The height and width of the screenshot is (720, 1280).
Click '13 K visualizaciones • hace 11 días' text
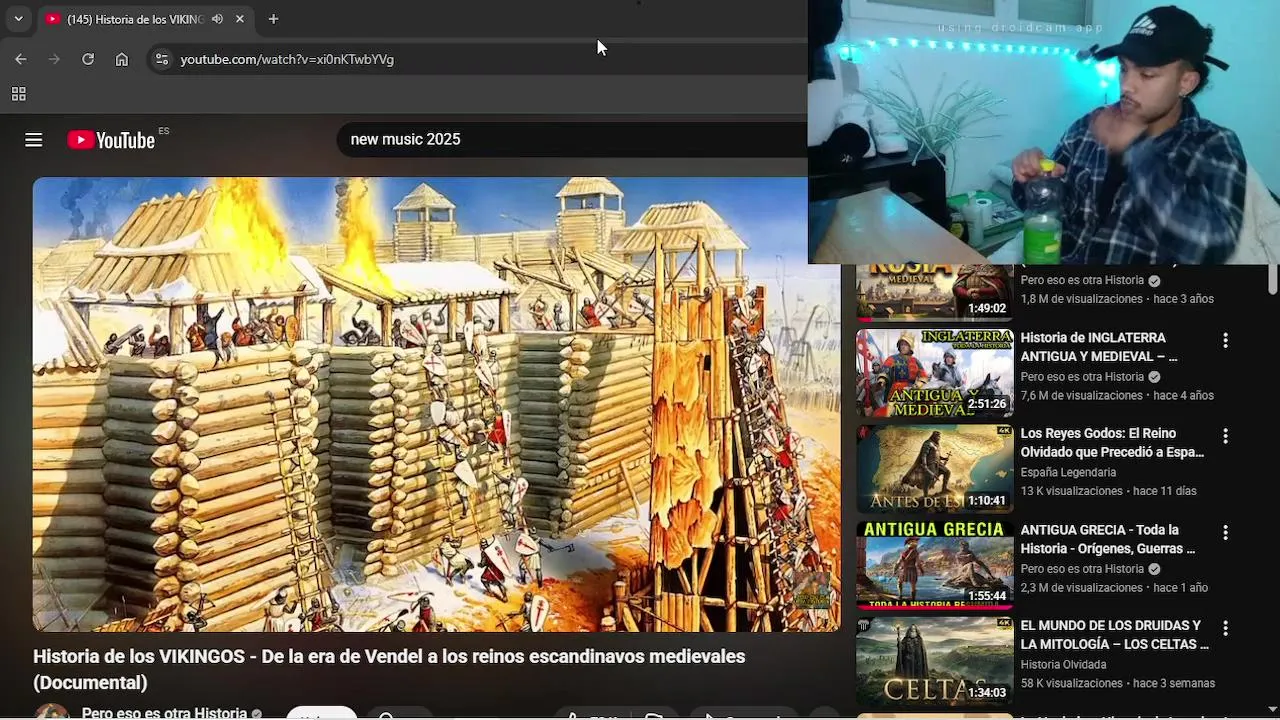(1108, 491)
